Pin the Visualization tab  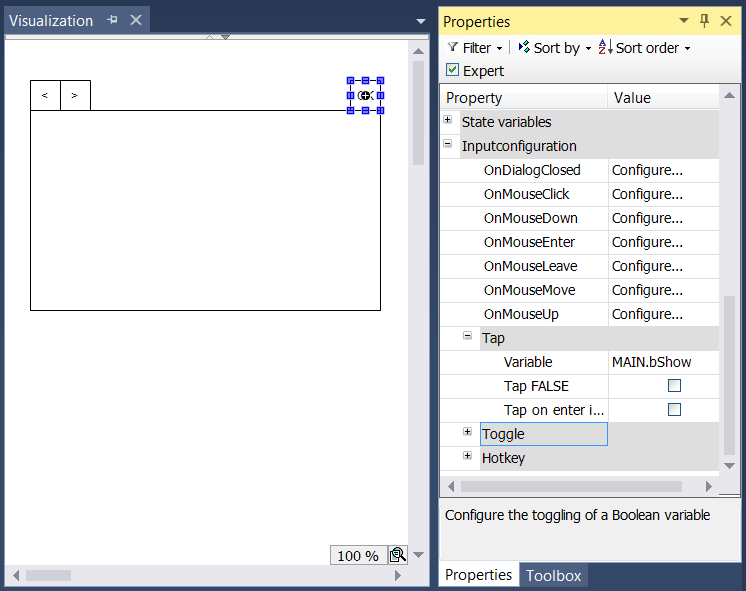[112, 20]
